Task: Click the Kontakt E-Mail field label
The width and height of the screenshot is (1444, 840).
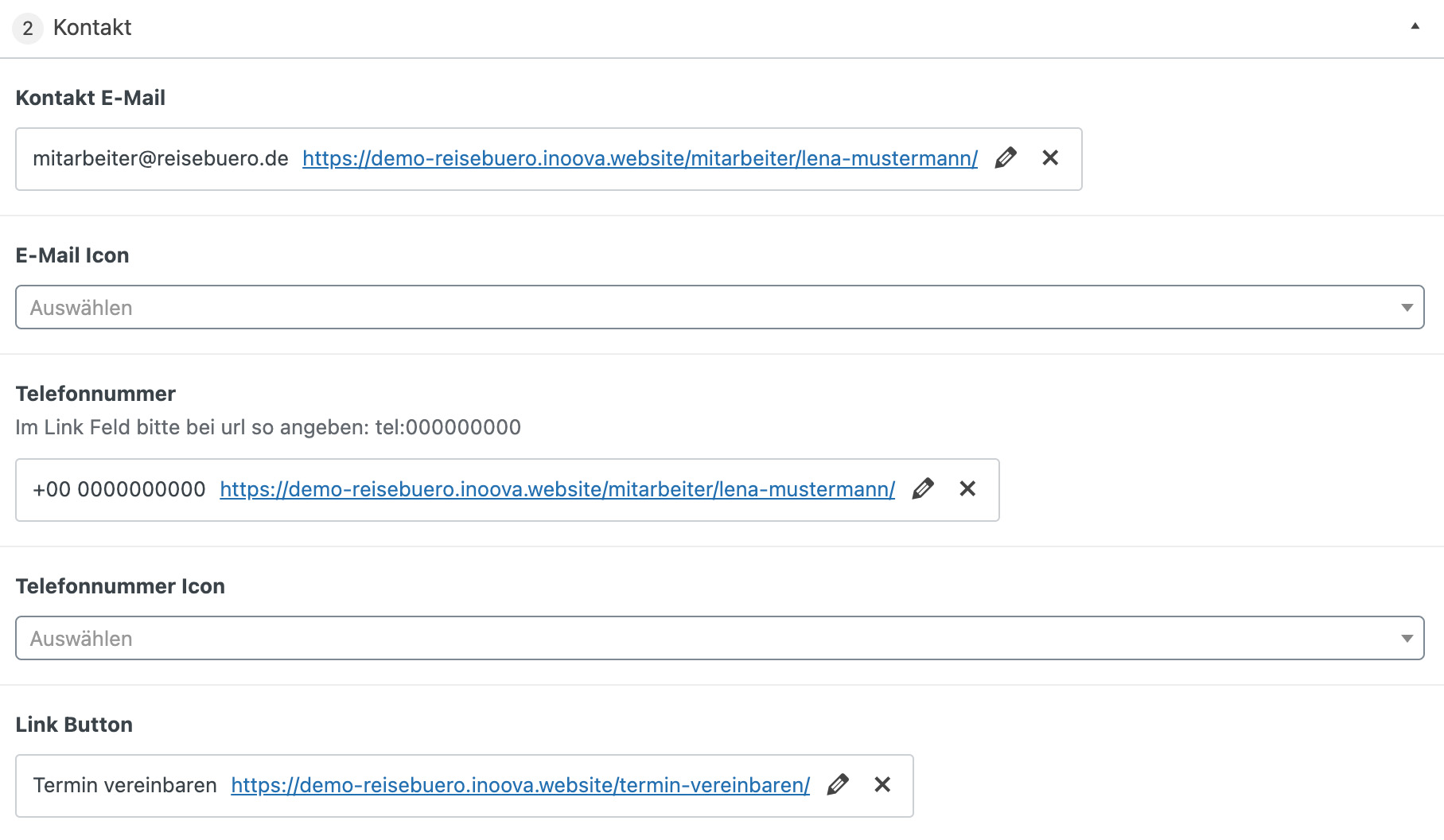Action: [x=91, y=98]
